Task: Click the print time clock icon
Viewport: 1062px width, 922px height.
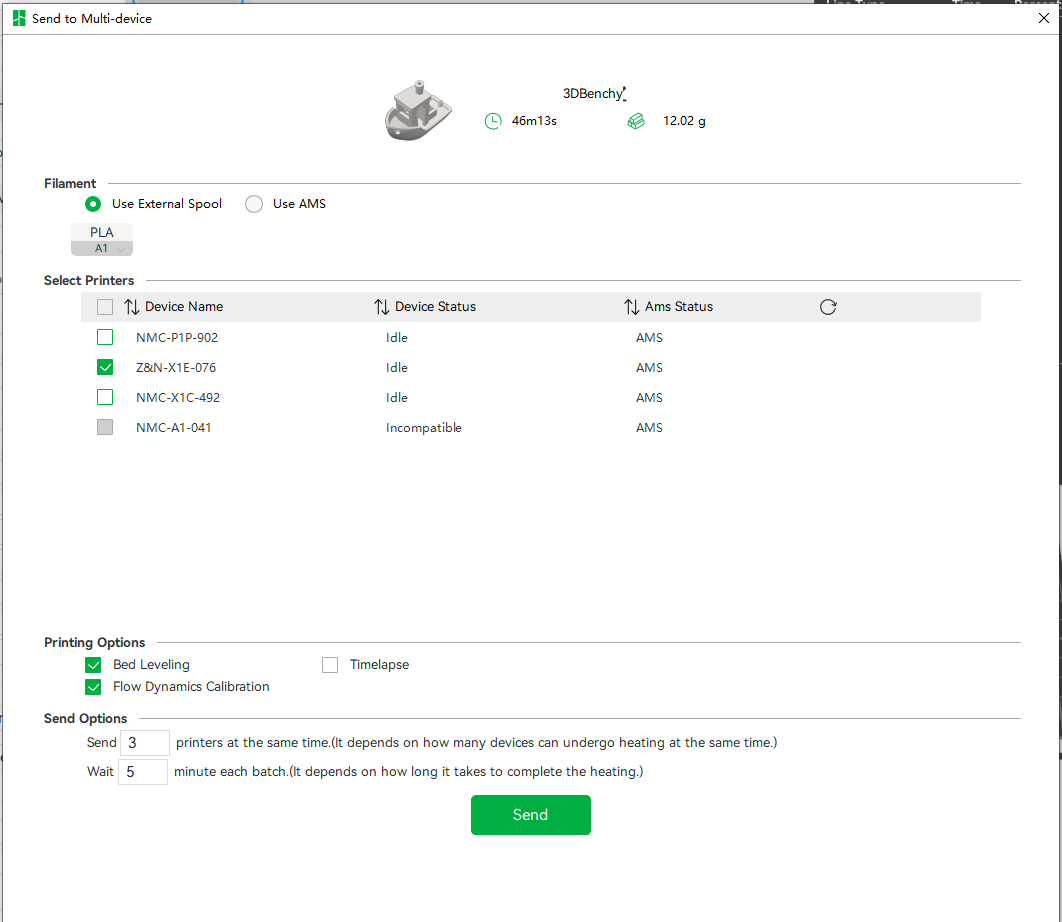Action: pyautogui.click(x=493, y=121)
